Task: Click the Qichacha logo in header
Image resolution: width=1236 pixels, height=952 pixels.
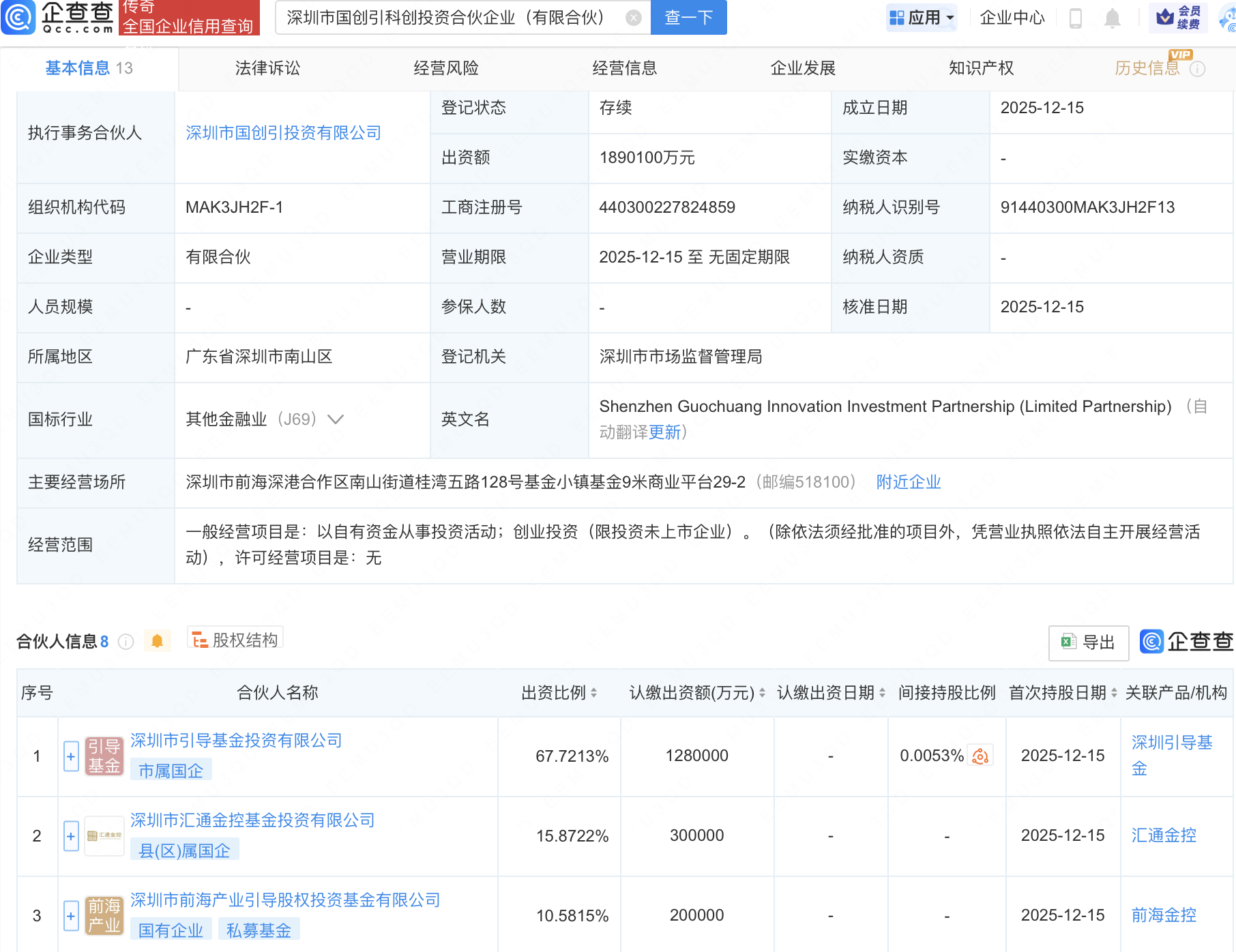Action: (x=58, y=17)
